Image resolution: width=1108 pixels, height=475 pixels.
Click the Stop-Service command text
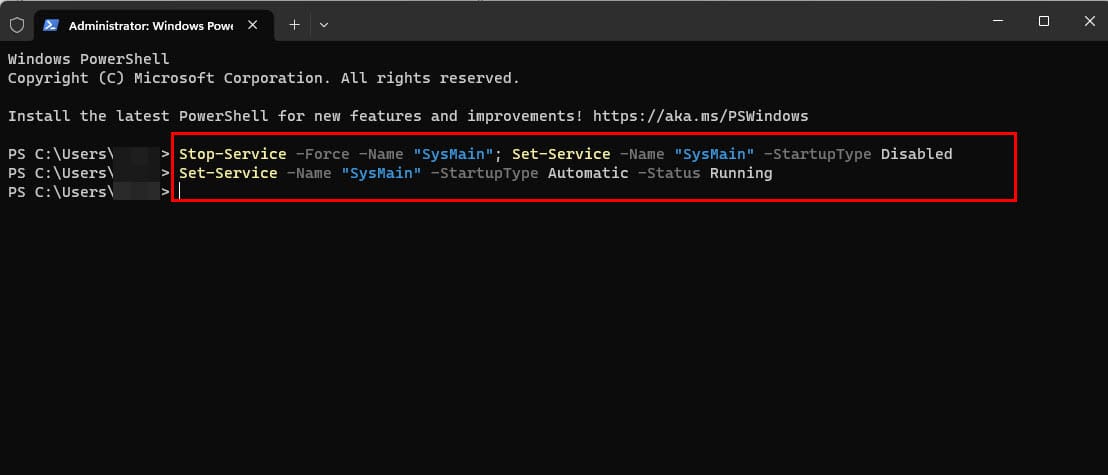[x=232, y=154]
